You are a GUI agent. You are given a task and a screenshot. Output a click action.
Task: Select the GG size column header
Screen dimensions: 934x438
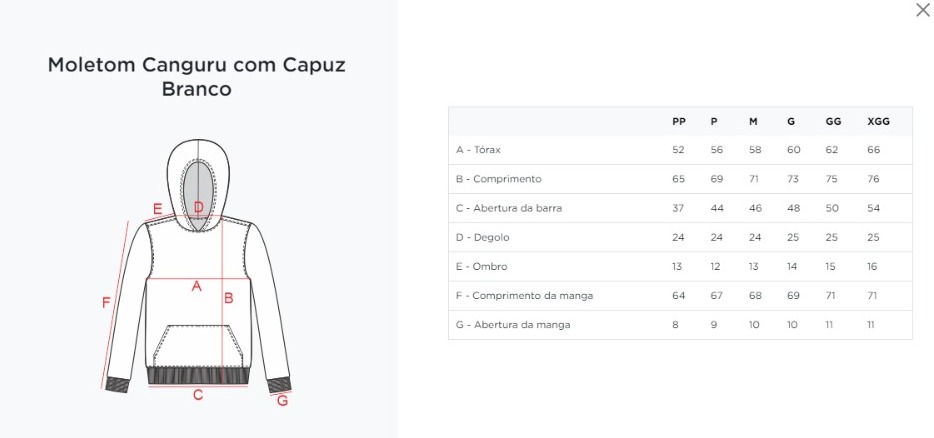833,121
